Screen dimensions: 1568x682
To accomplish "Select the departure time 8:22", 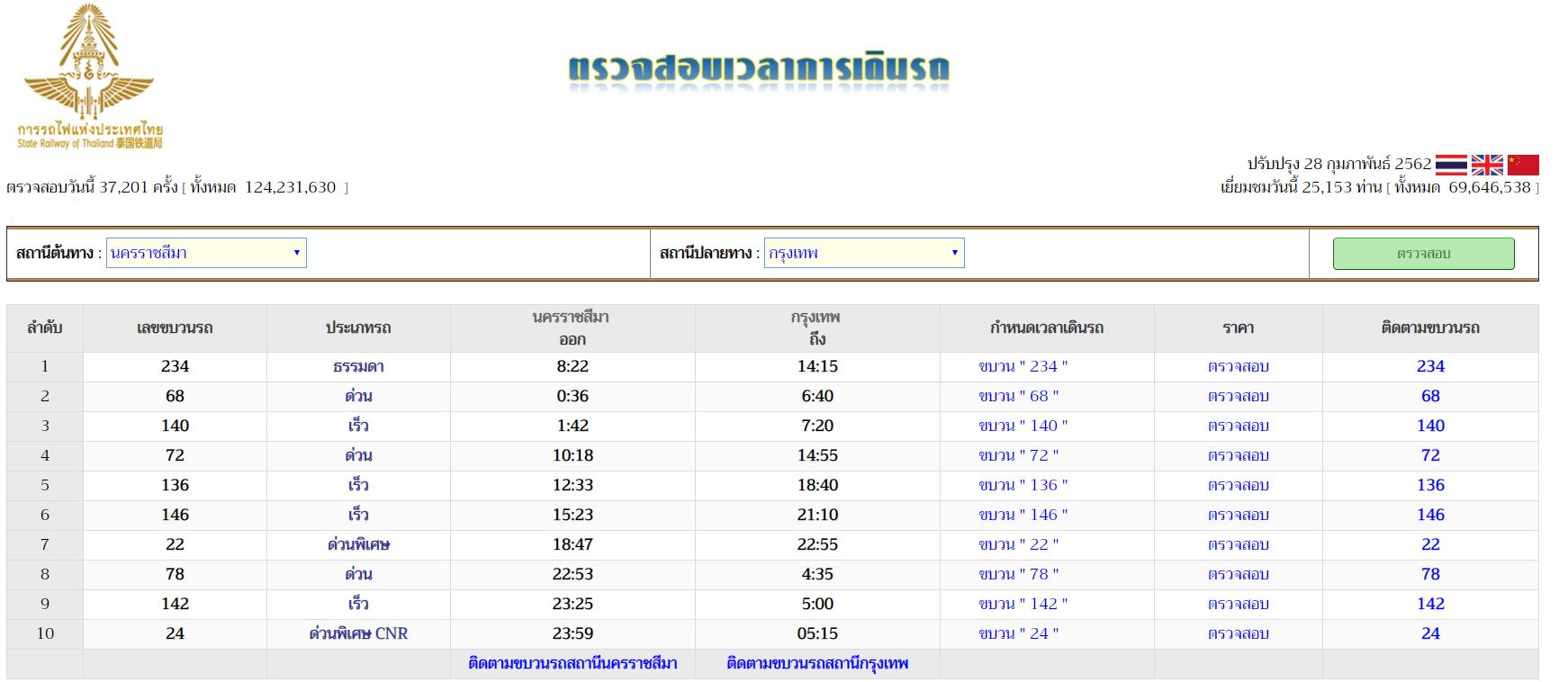I will (572, 366).
